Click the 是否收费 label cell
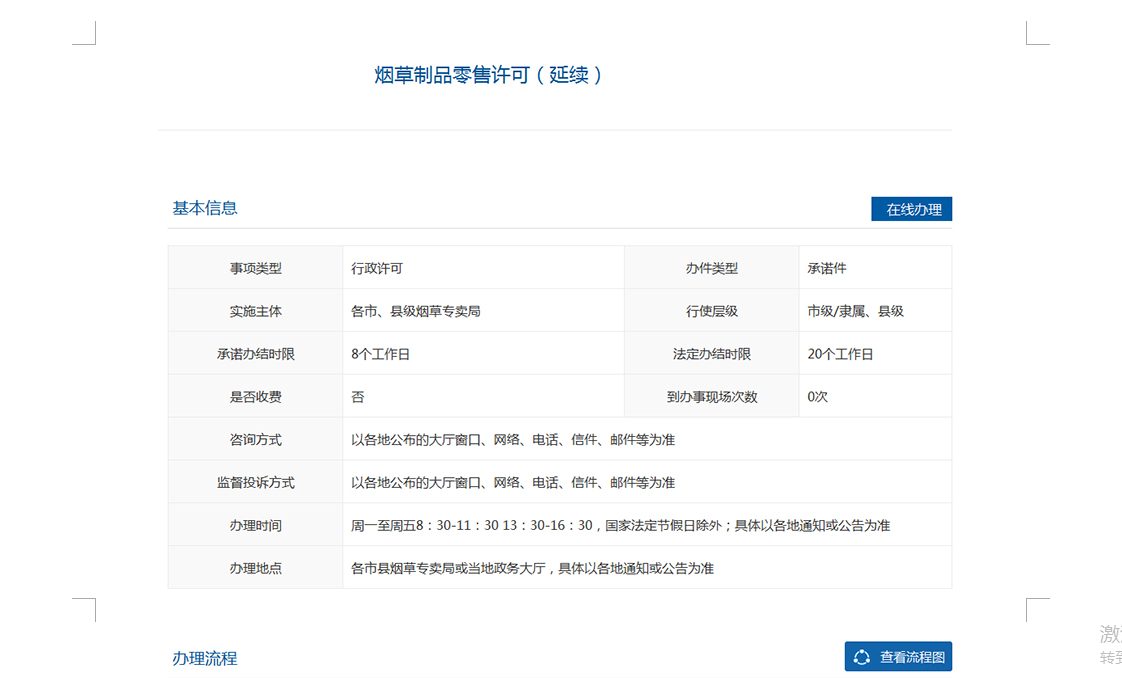This screenshot has height=678, width=1122. [255, 397]
